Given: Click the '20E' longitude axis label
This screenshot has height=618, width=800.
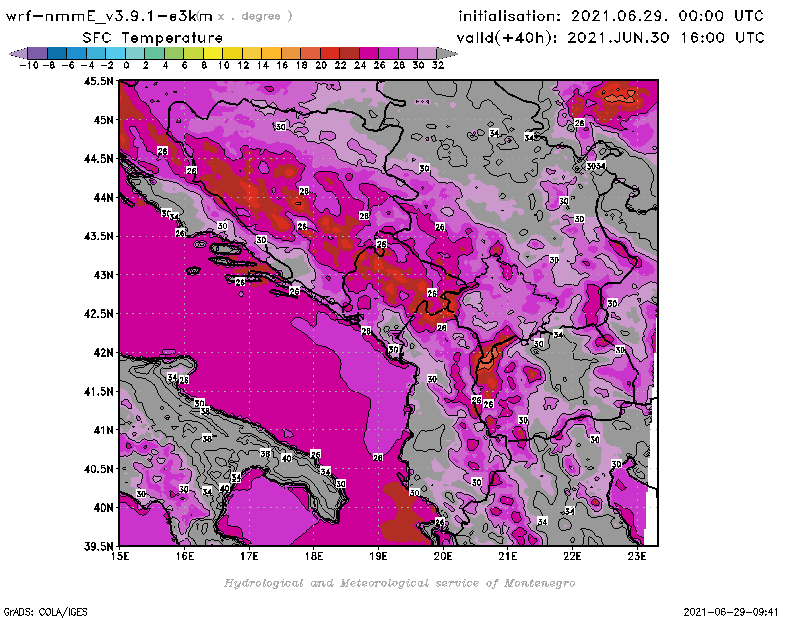Looking at the screenshot, I should (x=443, y=556).
